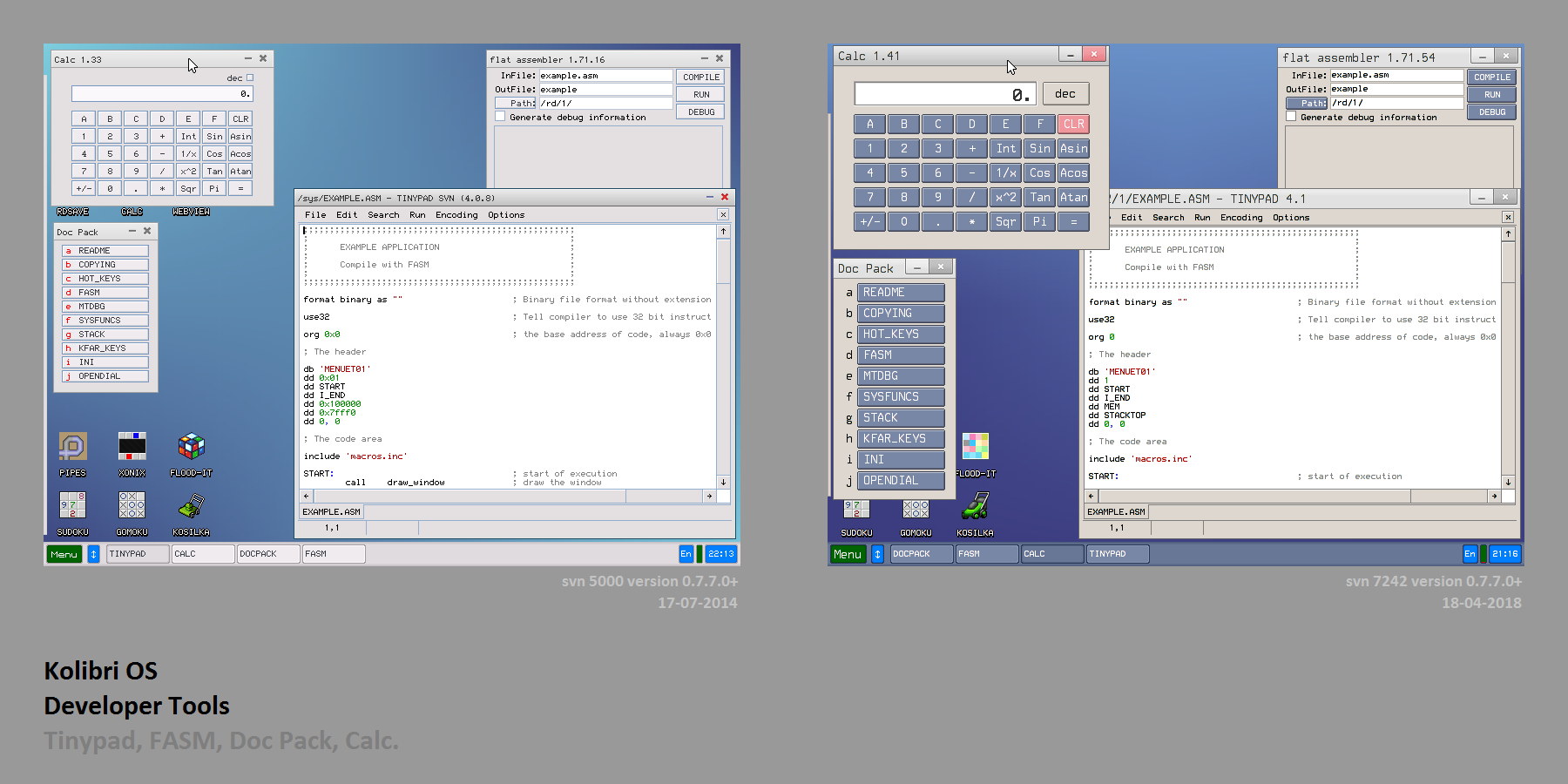Enable the dec checkbox in Calc 1.33
The height and width of the screenshot is (784, 1568).
tap(248, 78)
